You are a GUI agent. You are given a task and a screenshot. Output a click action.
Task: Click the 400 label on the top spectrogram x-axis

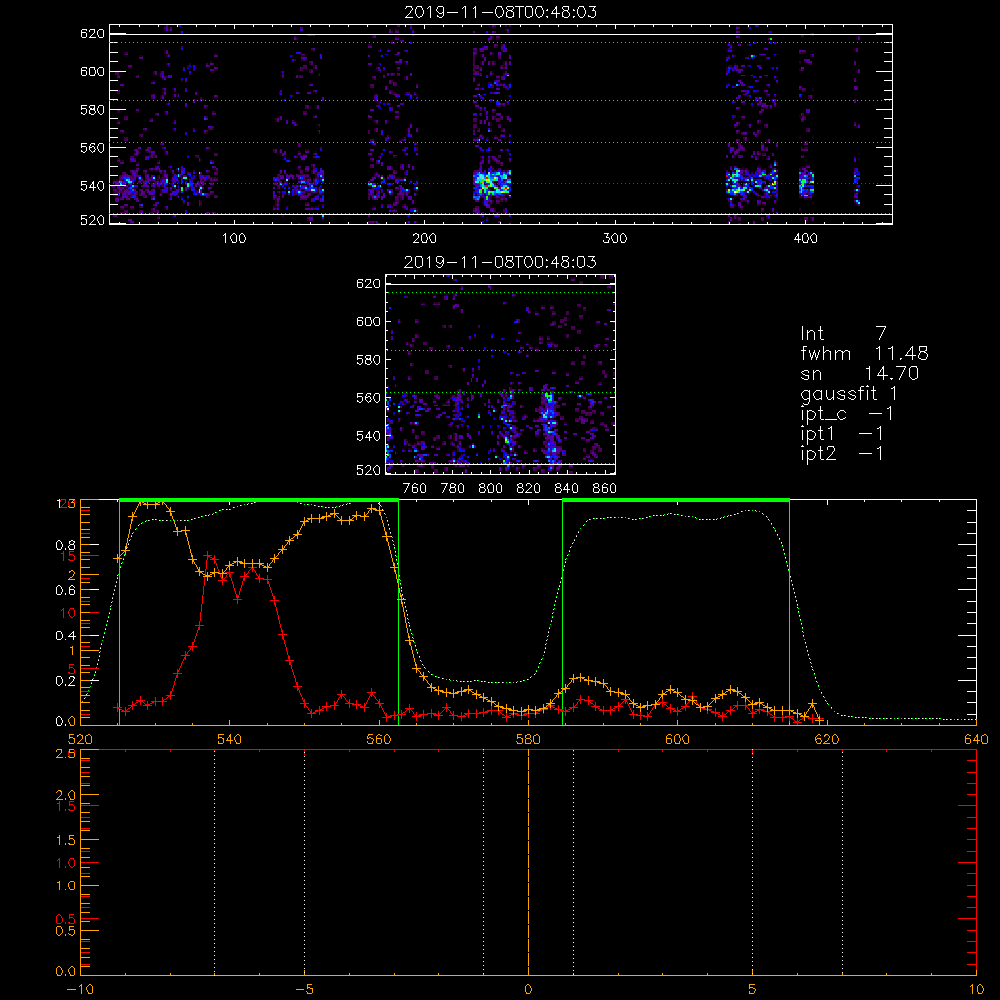click(x=805, y=238)
